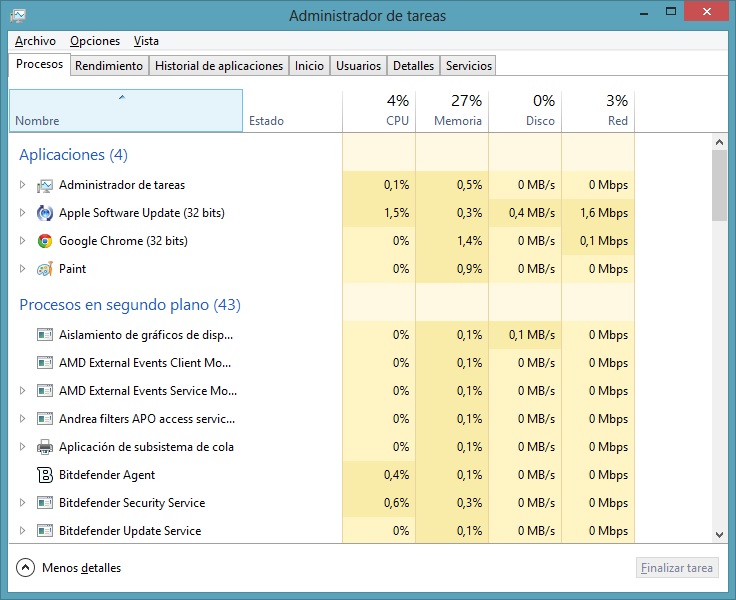Click the Google Chrome process icon
The image size is (736, 600).
click(44, 241)
